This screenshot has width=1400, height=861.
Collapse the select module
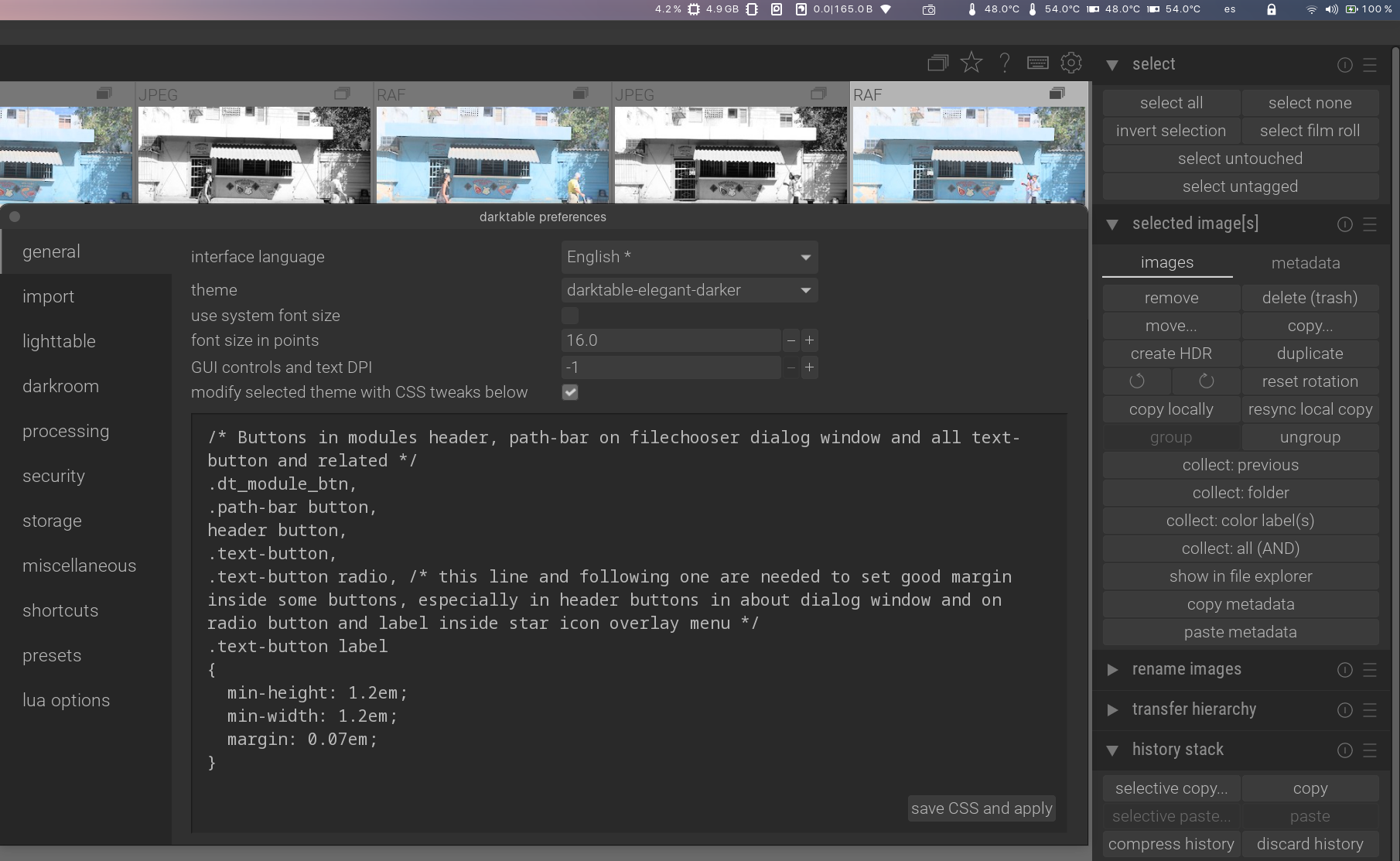1112,65
